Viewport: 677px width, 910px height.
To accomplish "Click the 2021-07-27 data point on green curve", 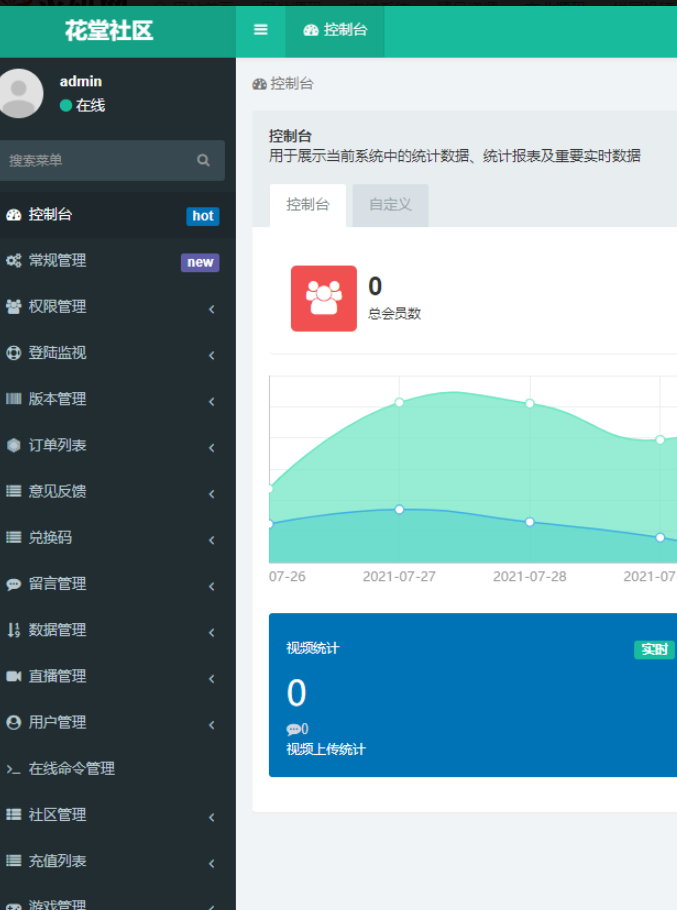I will (x=399, y=402).
